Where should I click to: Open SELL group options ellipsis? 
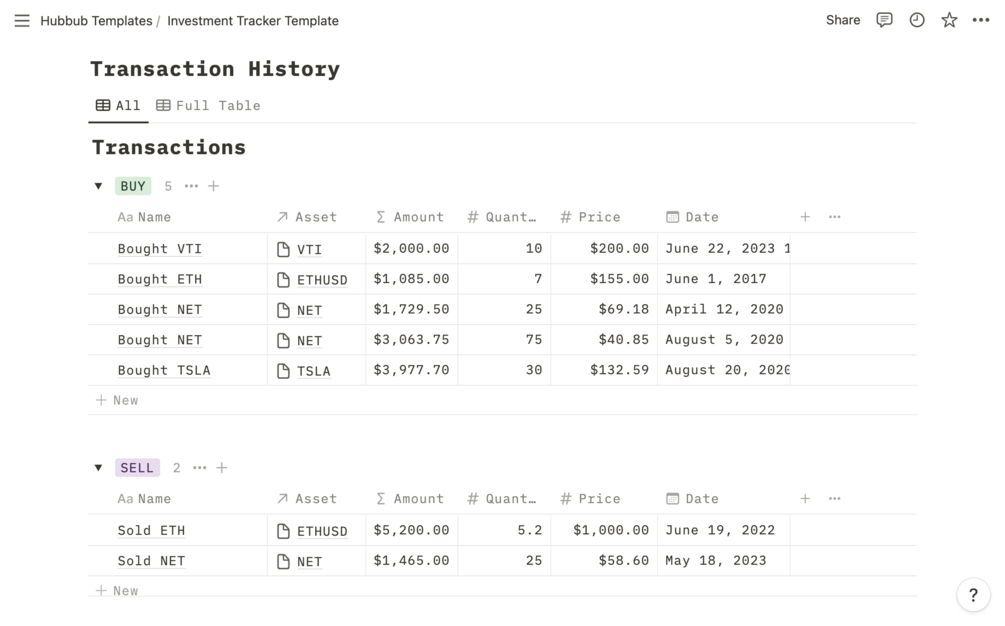[200, 468]
